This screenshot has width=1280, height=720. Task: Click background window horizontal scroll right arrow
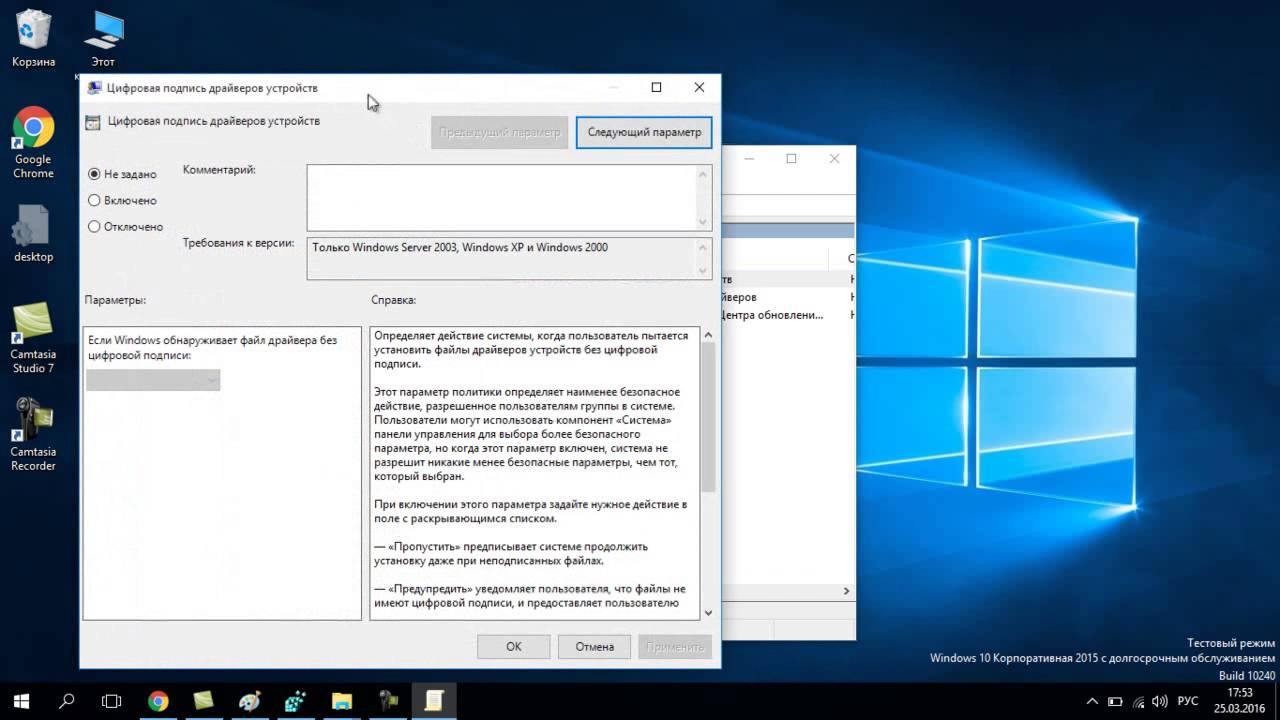pos(847,592)
